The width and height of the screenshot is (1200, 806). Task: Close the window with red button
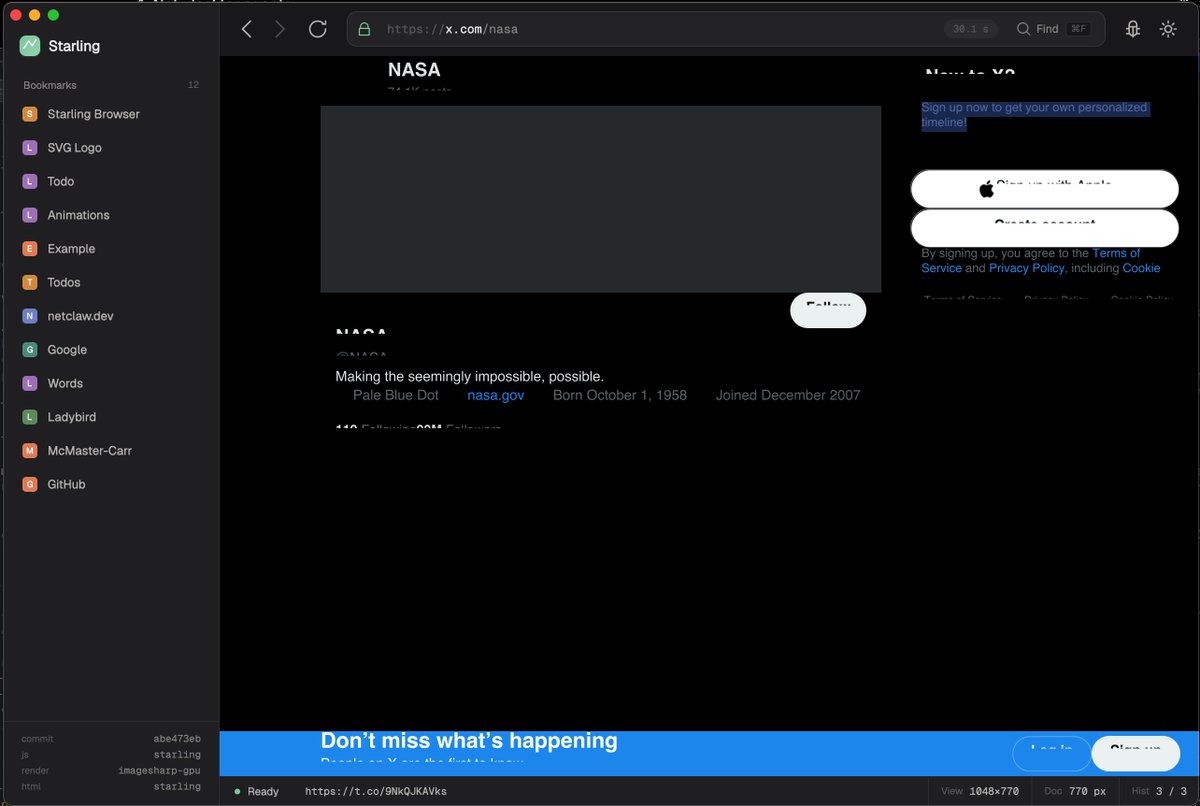tap(16, 15)
